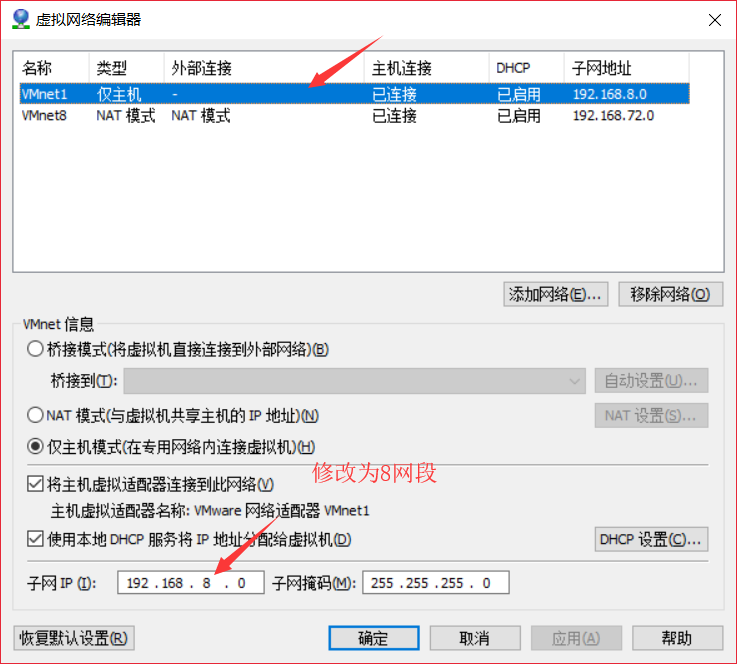This screenshot has width=737, height=664.
Task: Click 已启用 DHCP cell of VMnet8
Action: coord(519,116)
